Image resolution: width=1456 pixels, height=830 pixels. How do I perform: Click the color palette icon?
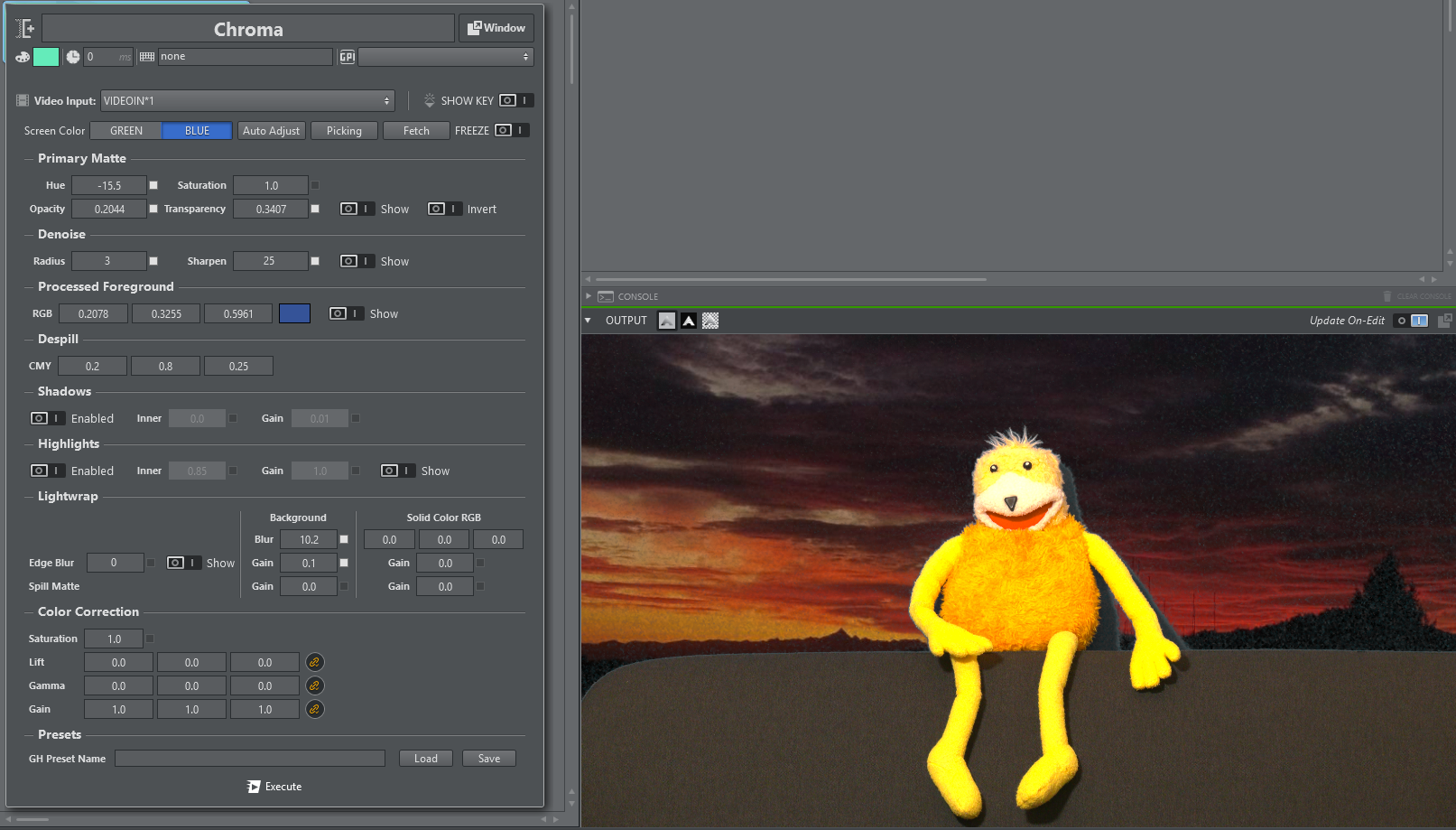[23, 57]
